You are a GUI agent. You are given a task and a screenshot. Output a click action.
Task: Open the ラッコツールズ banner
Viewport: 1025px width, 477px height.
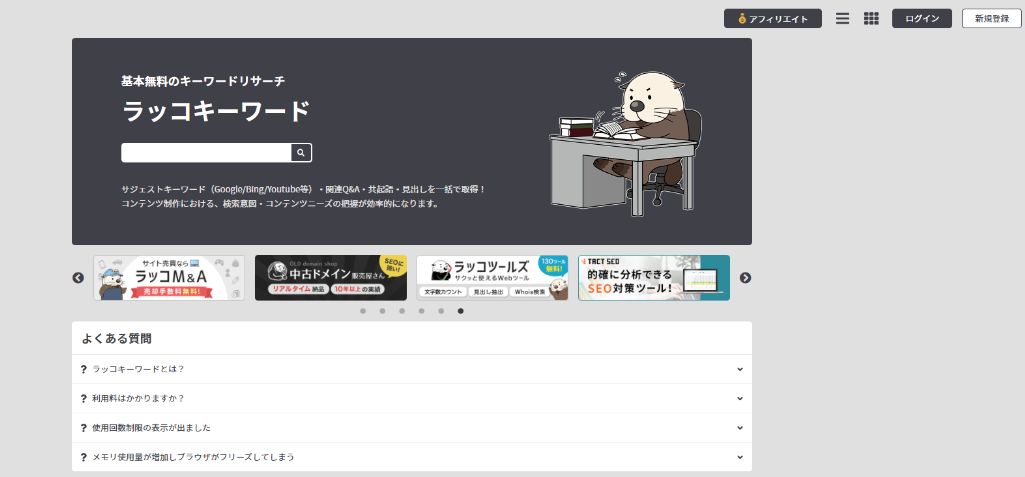click(x=492, y=278)
